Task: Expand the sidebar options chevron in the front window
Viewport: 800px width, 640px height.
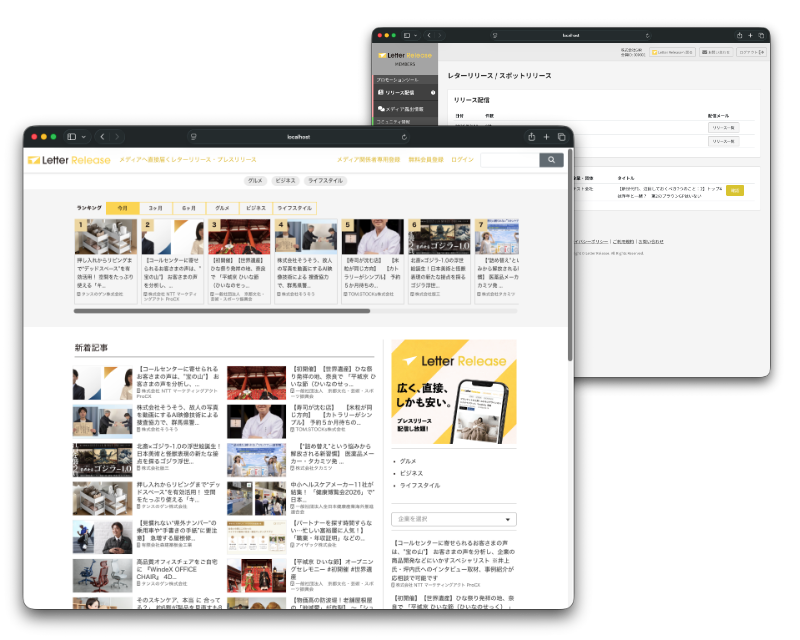Action: (x=83, y=136)
